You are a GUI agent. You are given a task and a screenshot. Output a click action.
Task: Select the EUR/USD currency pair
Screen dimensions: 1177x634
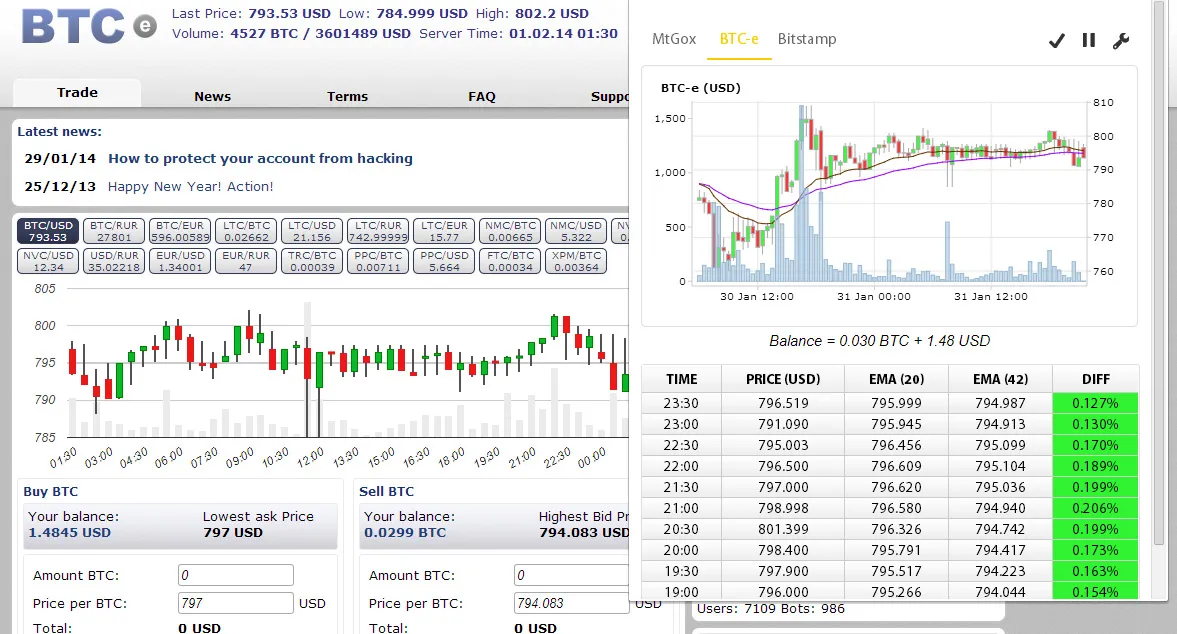click(x=180, y=261)
